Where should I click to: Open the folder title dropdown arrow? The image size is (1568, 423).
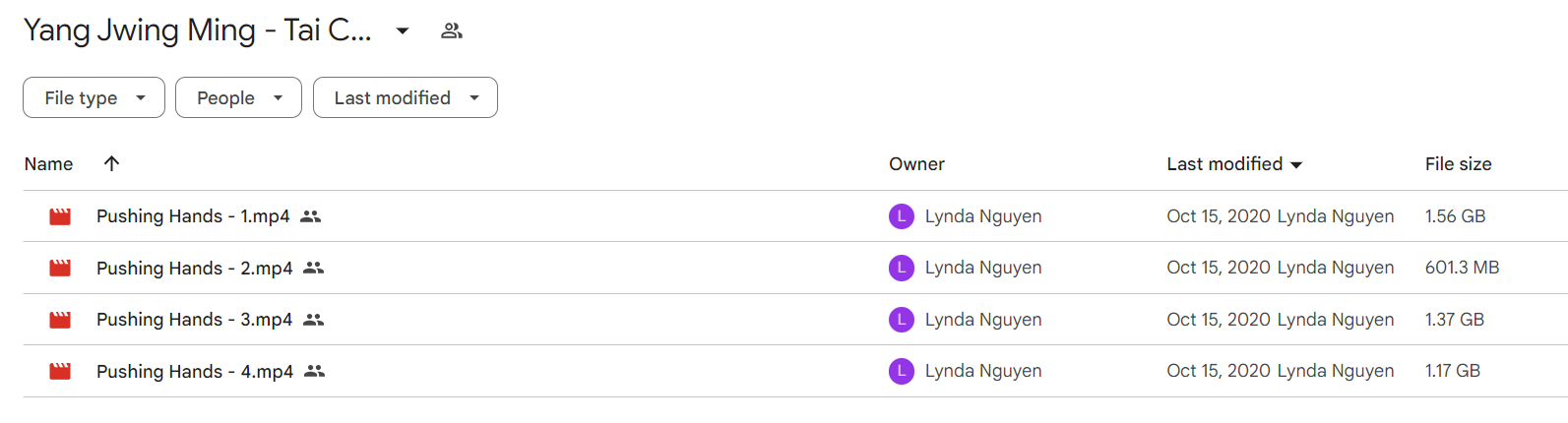tap(403, 30)
